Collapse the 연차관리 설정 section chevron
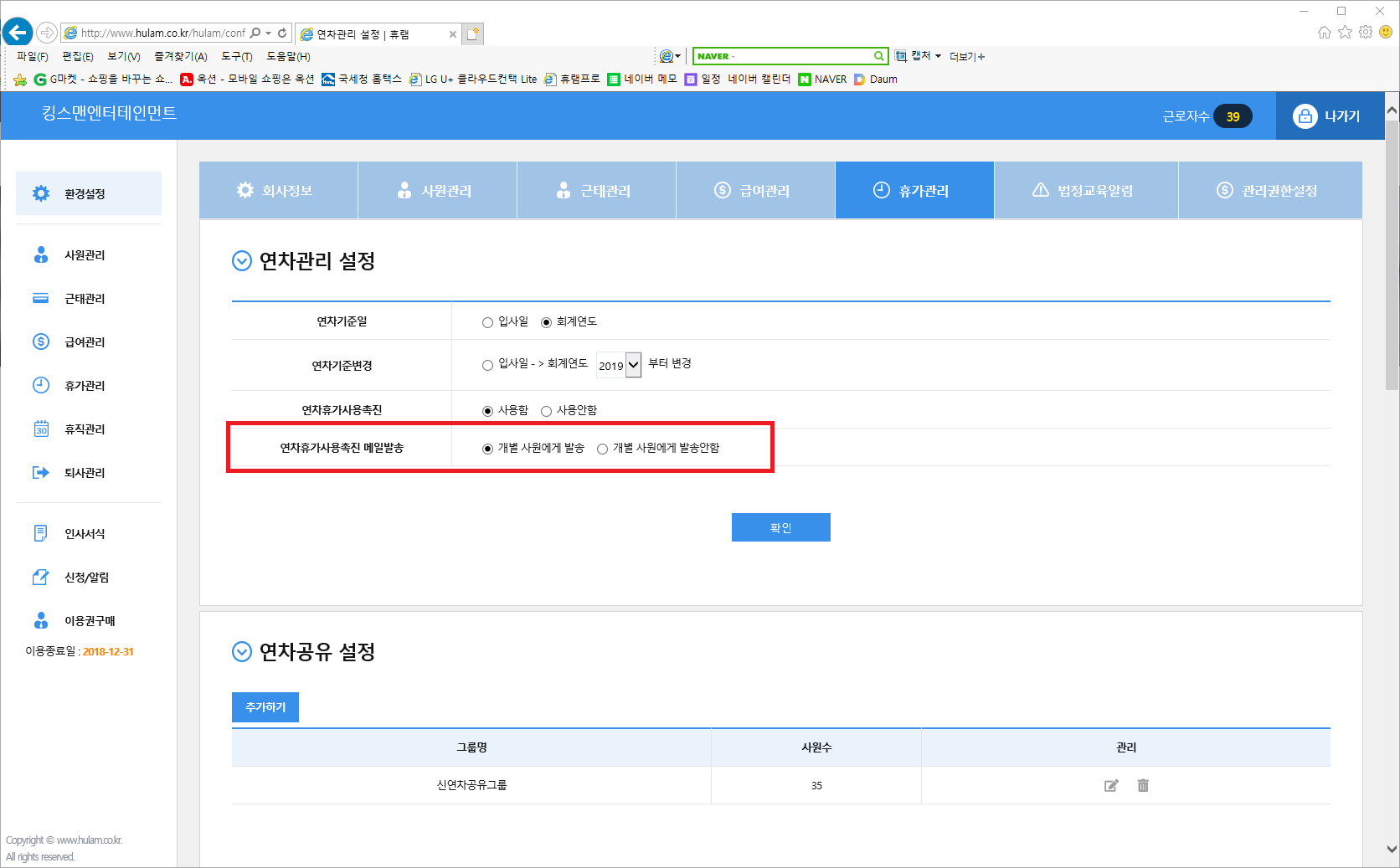This screenshot has width=1400, height=868. pyautogui.click(x=241, y=261)
